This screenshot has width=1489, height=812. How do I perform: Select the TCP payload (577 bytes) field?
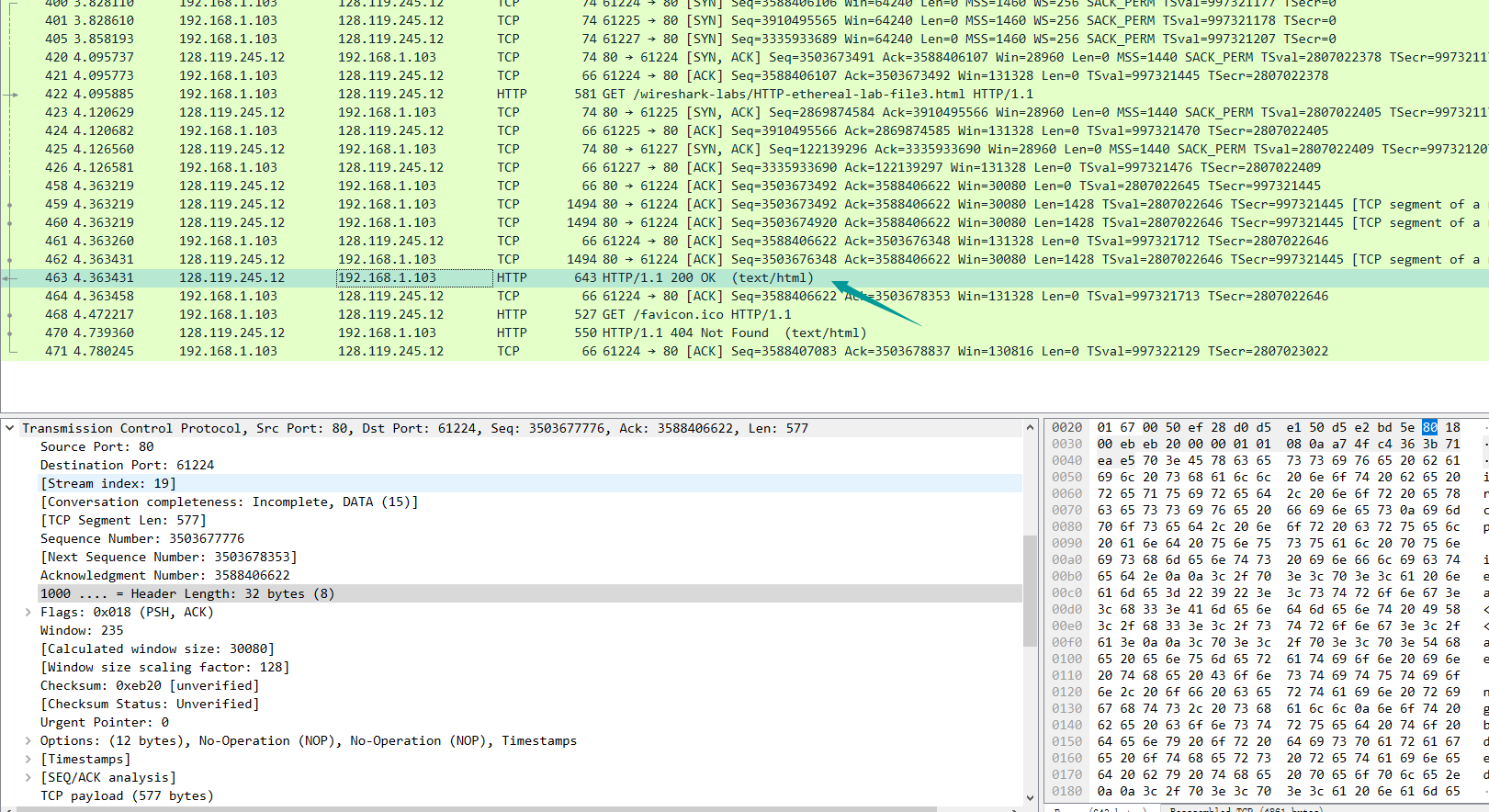(x=126, y=795)
